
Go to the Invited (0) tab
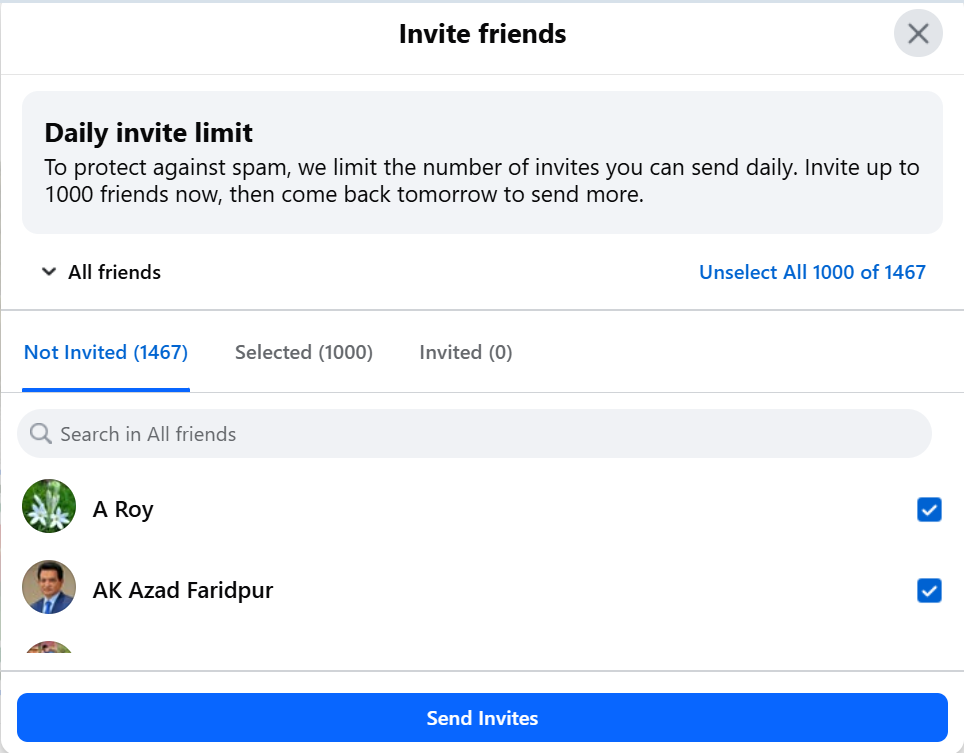(466, 352)
